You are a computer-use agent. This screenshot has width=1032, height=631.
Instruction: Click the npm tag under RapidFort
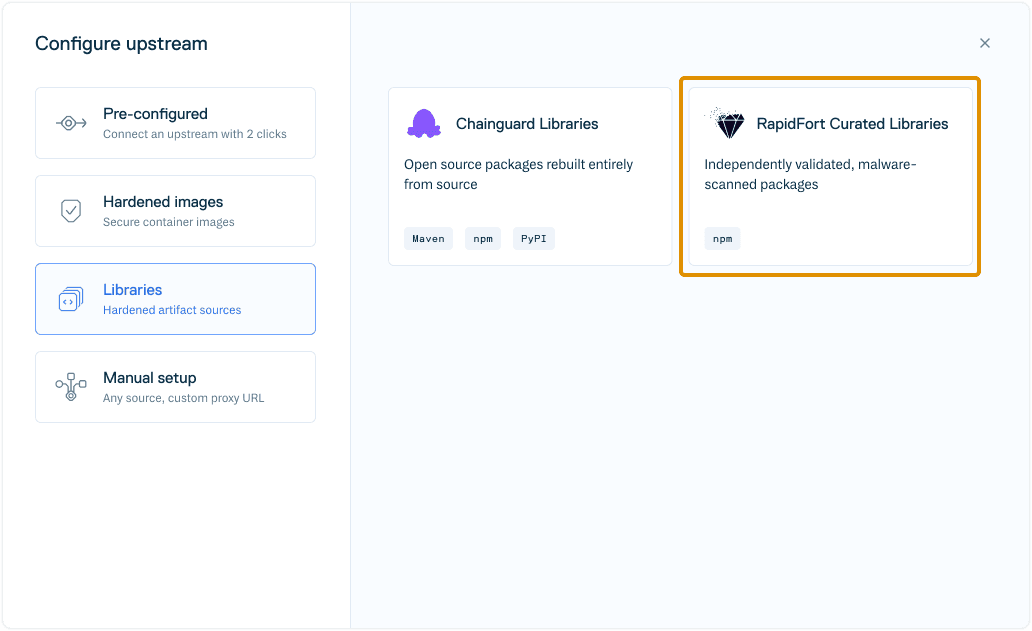[723, 239]
